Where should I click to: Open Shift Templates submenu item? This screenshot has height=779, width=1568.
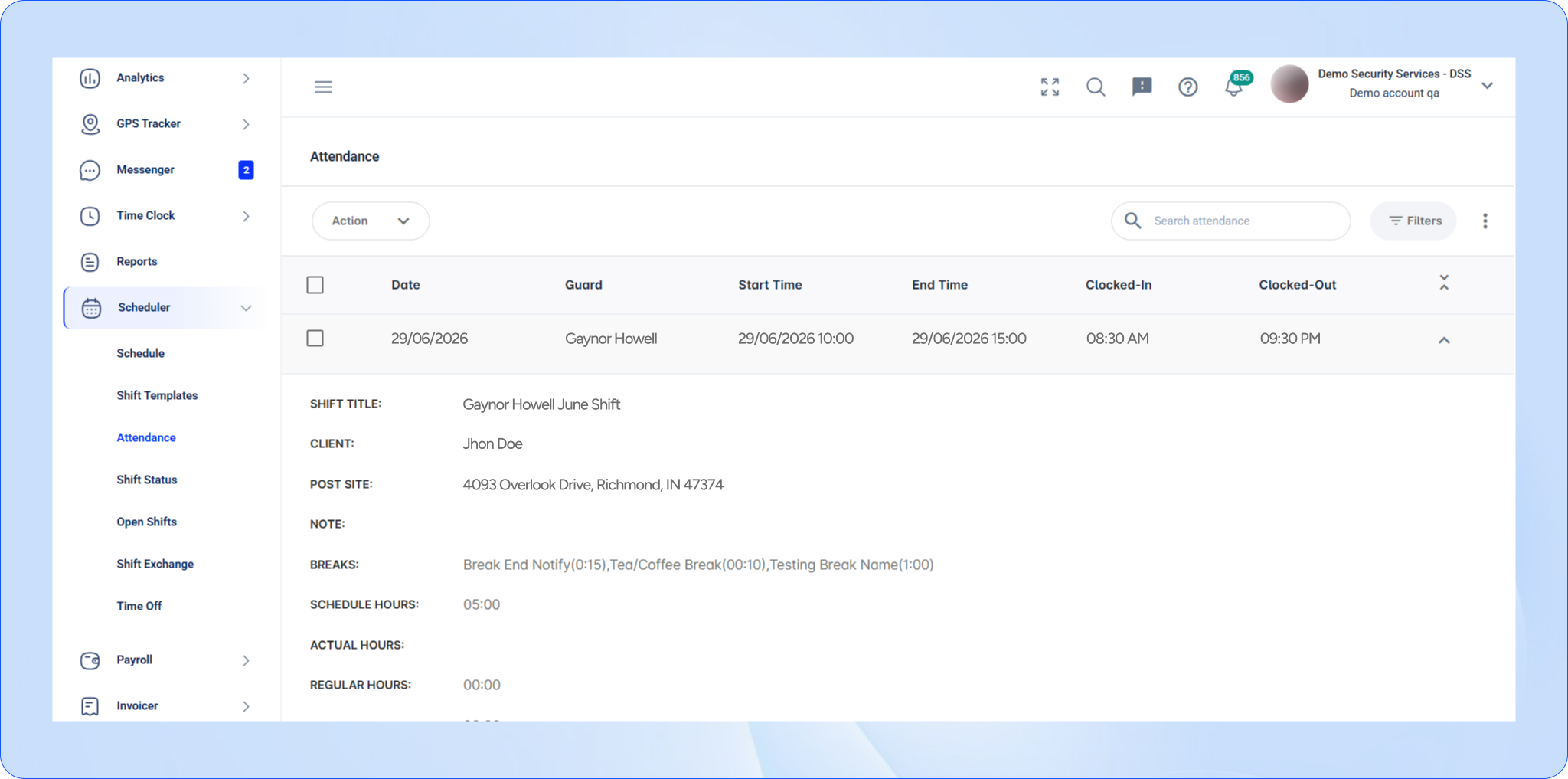pyautogui.click(x=157, y=395)
